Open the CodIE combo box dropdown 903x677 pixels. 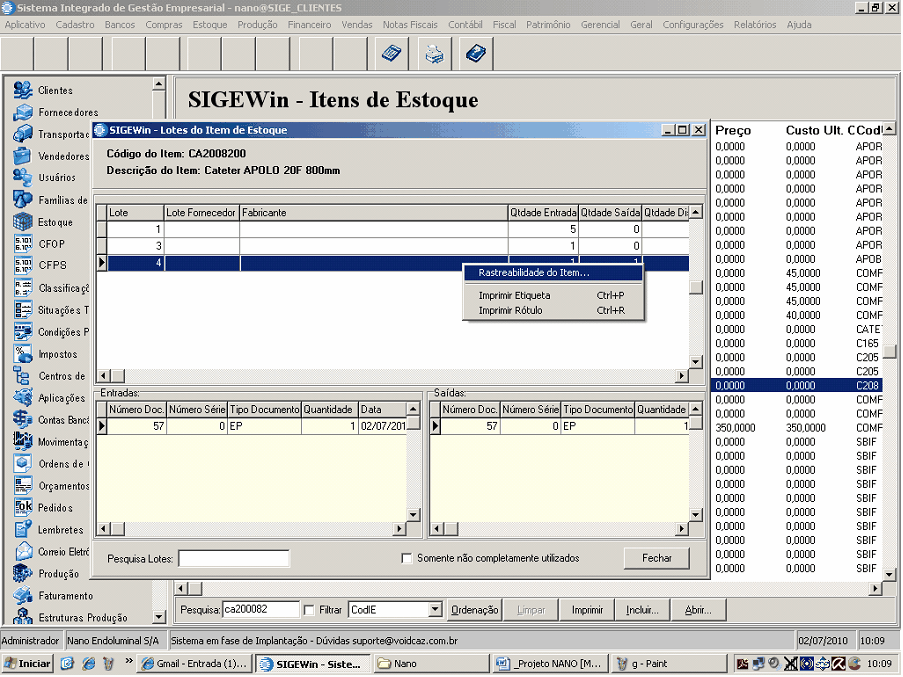pyautogui.click(x=435, y=609)
